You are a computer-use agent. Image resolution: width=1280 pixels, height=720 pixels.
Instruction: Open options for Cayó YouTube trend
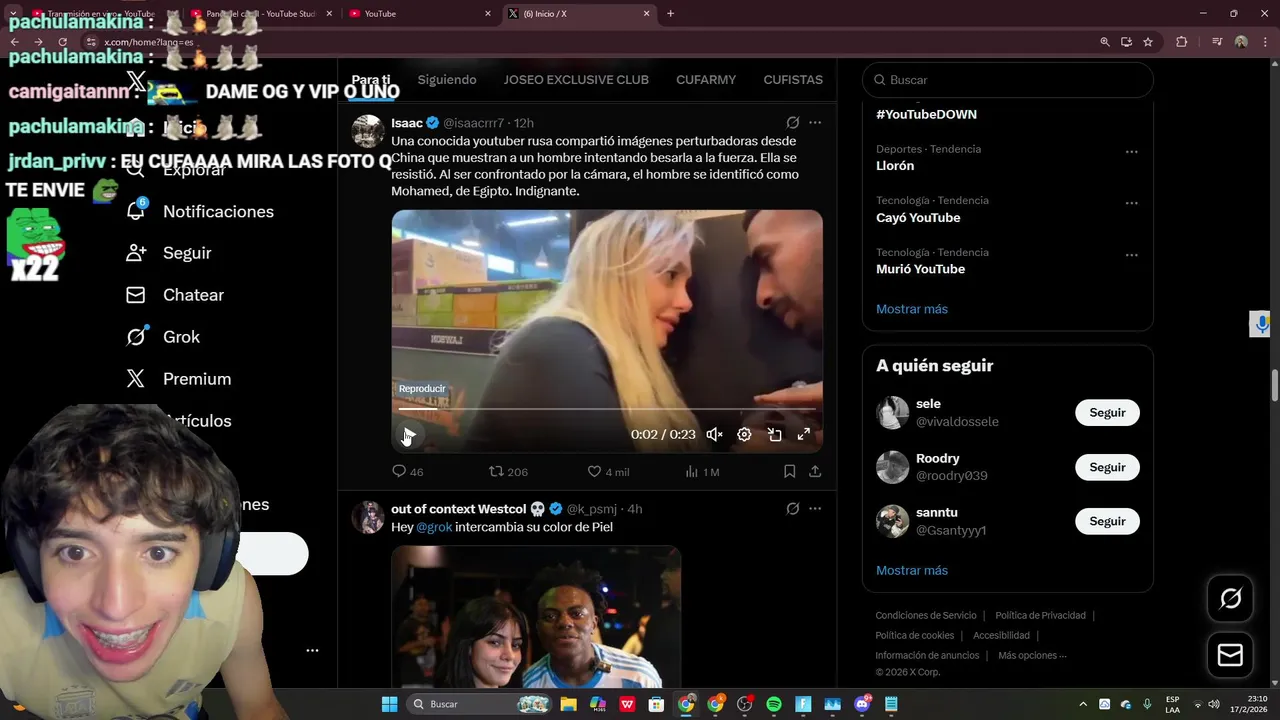click(1131, 203)
